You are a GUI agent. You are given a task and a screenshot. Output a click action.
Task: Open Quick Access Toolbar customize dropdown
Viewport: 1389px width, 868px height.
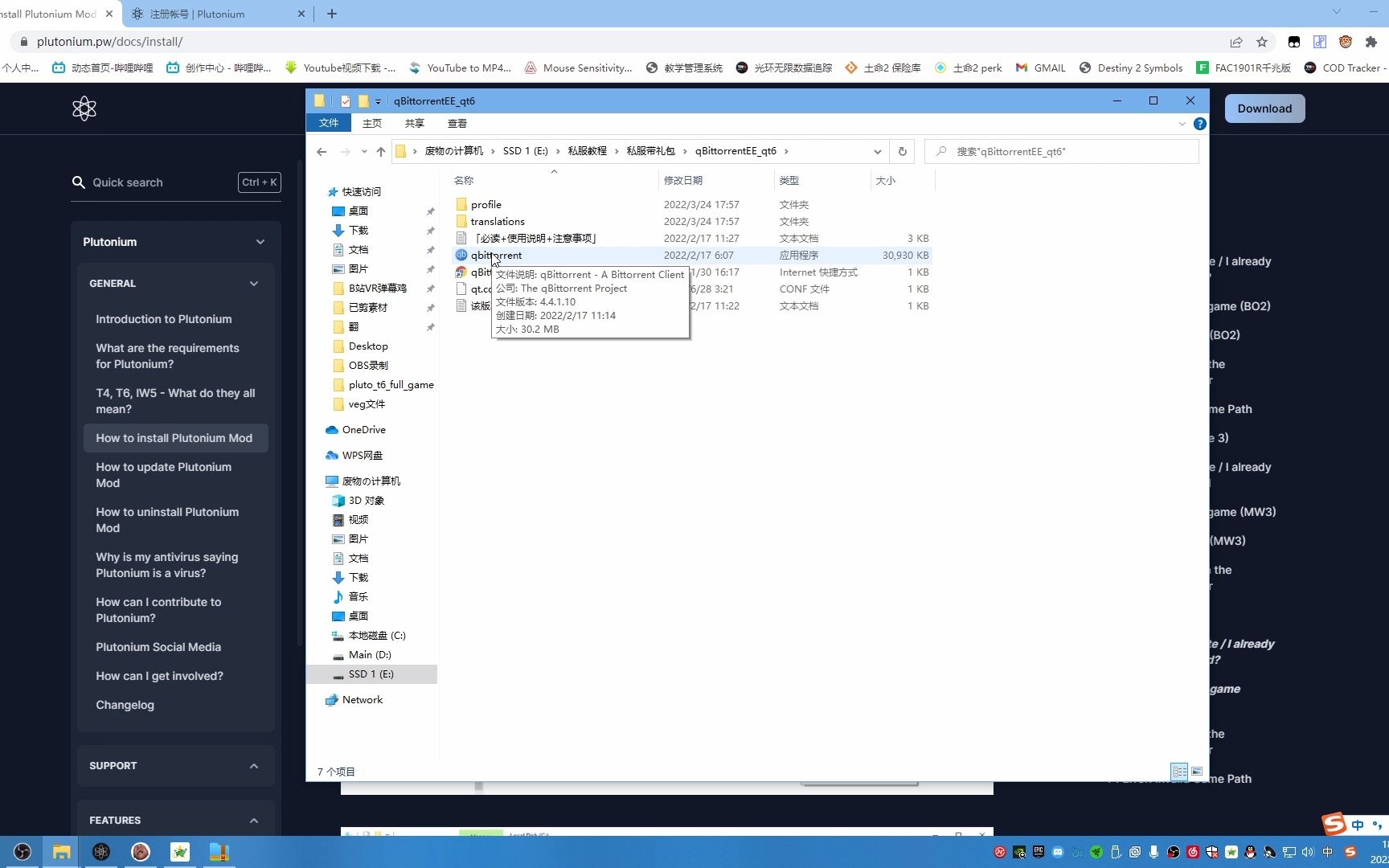[378, 101]
